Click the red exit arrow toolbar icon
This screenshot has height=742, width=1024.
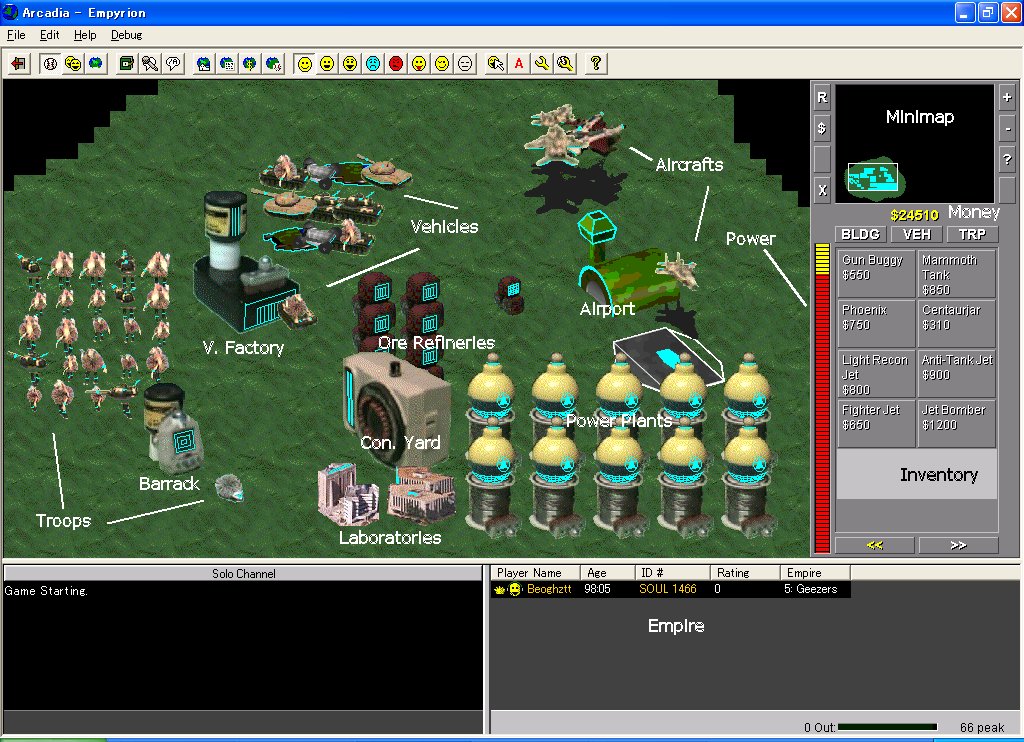pos(18,63)
